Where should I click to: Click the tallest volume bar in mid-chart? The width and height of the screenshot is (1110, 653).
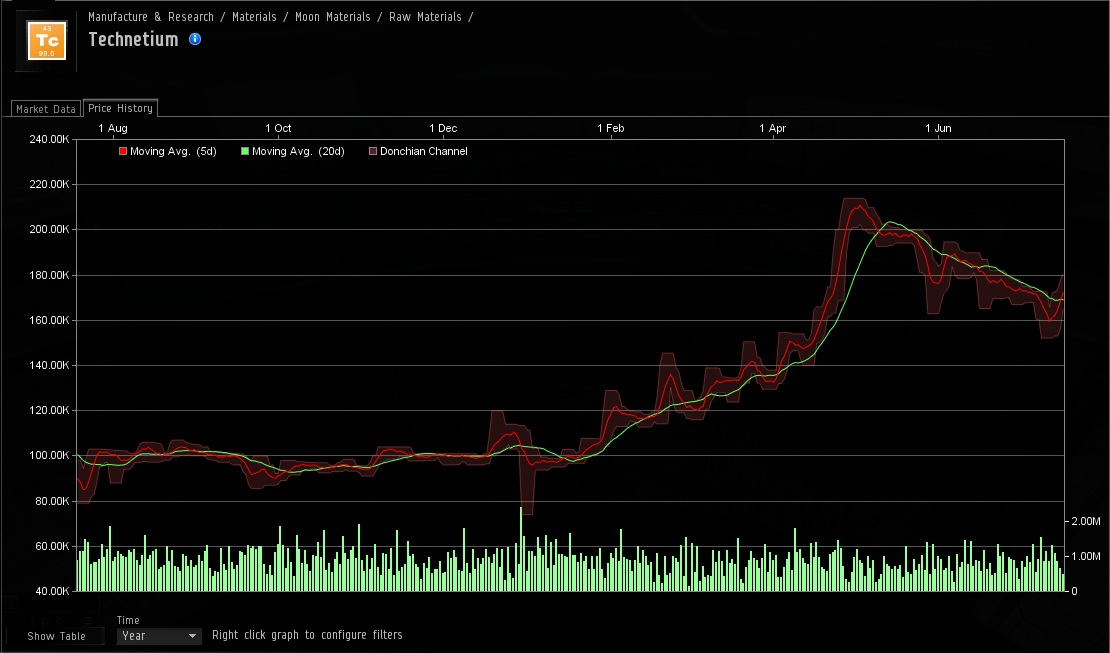[521, 549]
